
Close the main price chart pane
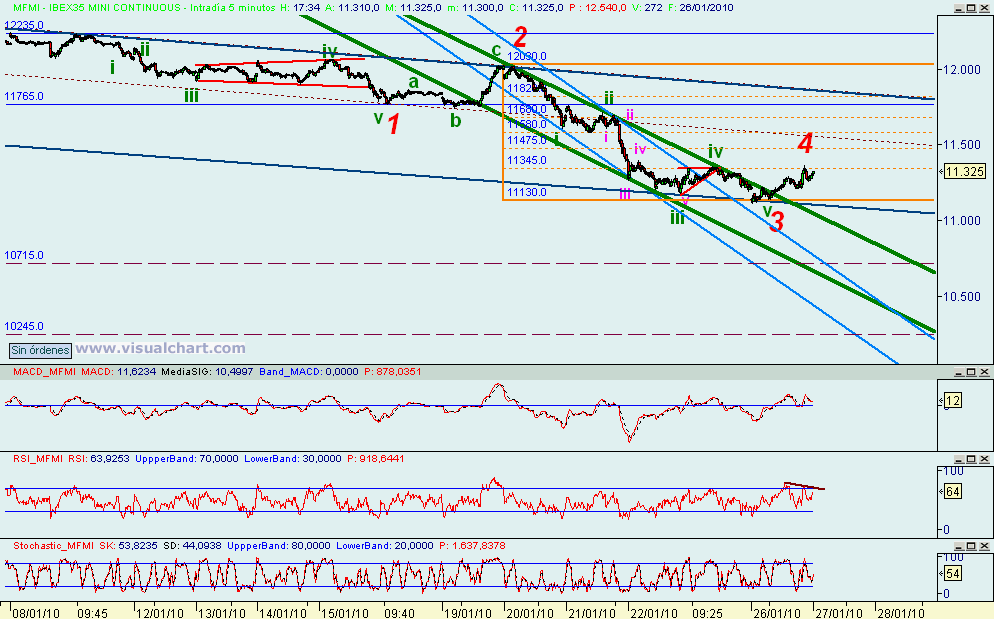coord(983,8)
